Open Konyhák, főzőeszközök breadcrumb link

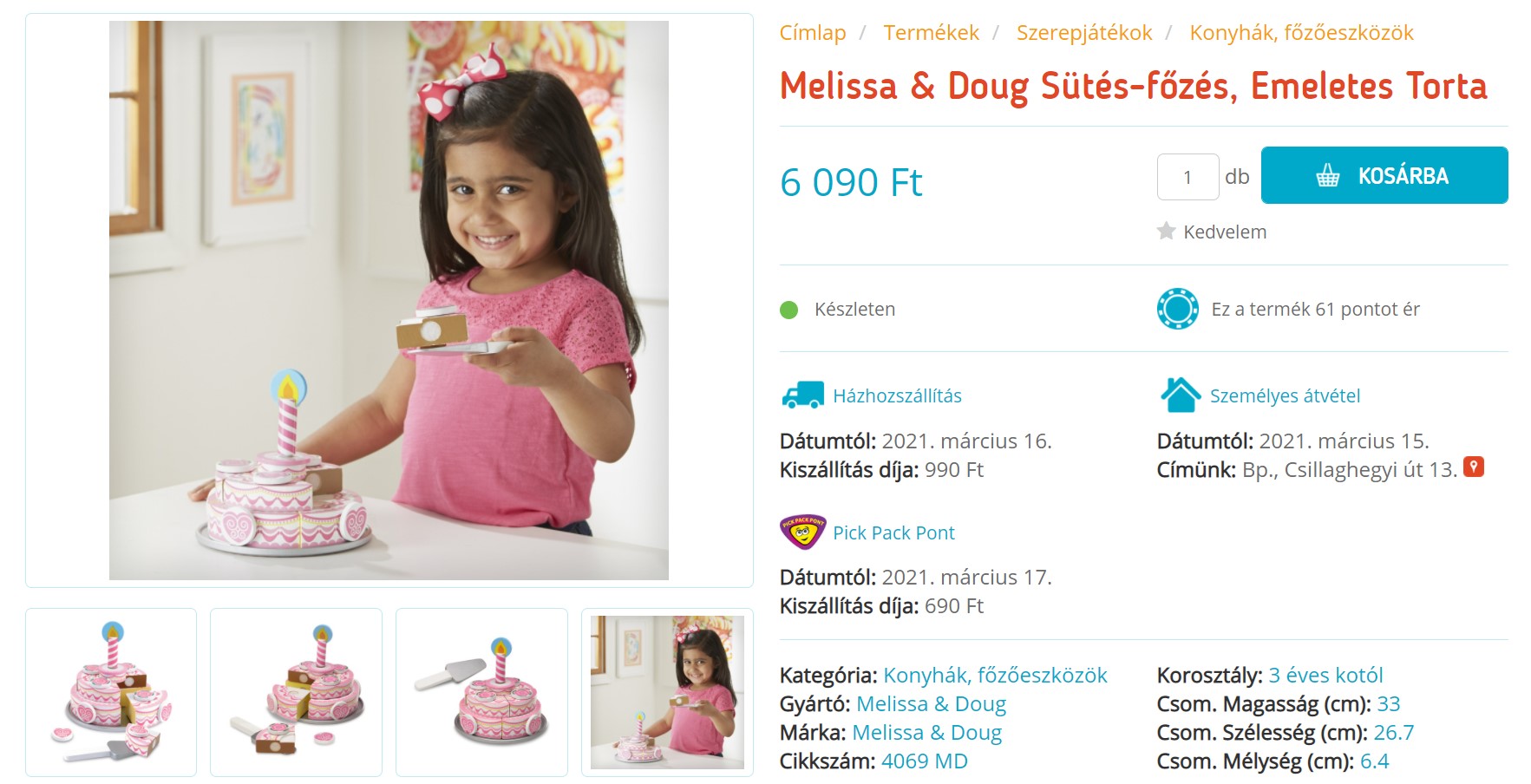(x=1300, y=33)
